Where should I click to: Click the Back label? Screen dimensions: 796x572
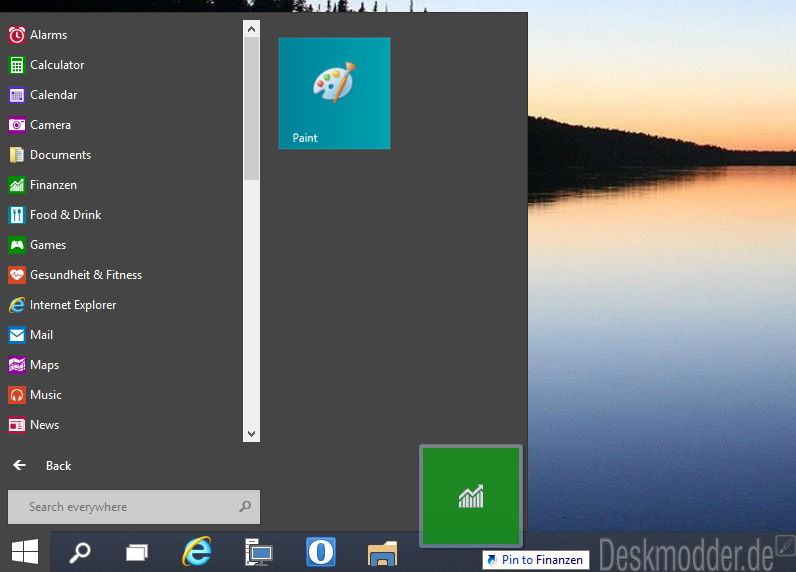[58, 465]
